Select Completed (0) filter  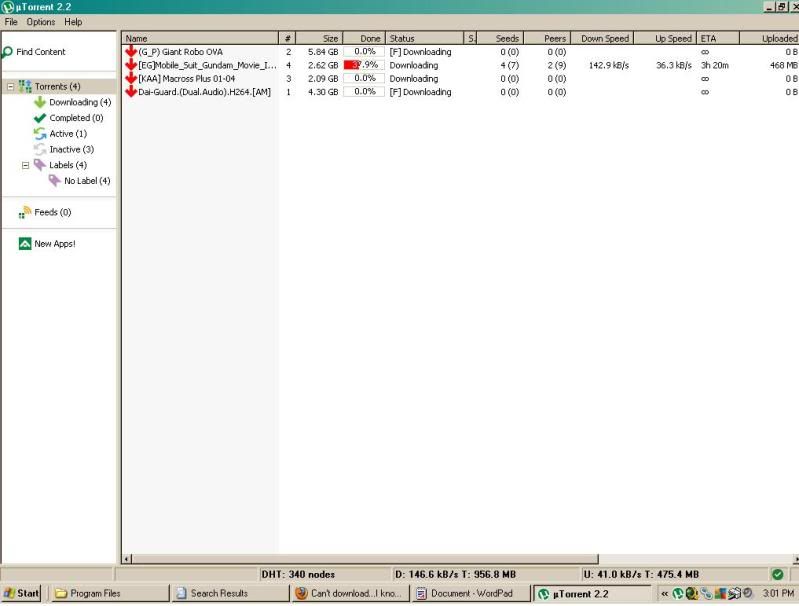click(76, 118)
